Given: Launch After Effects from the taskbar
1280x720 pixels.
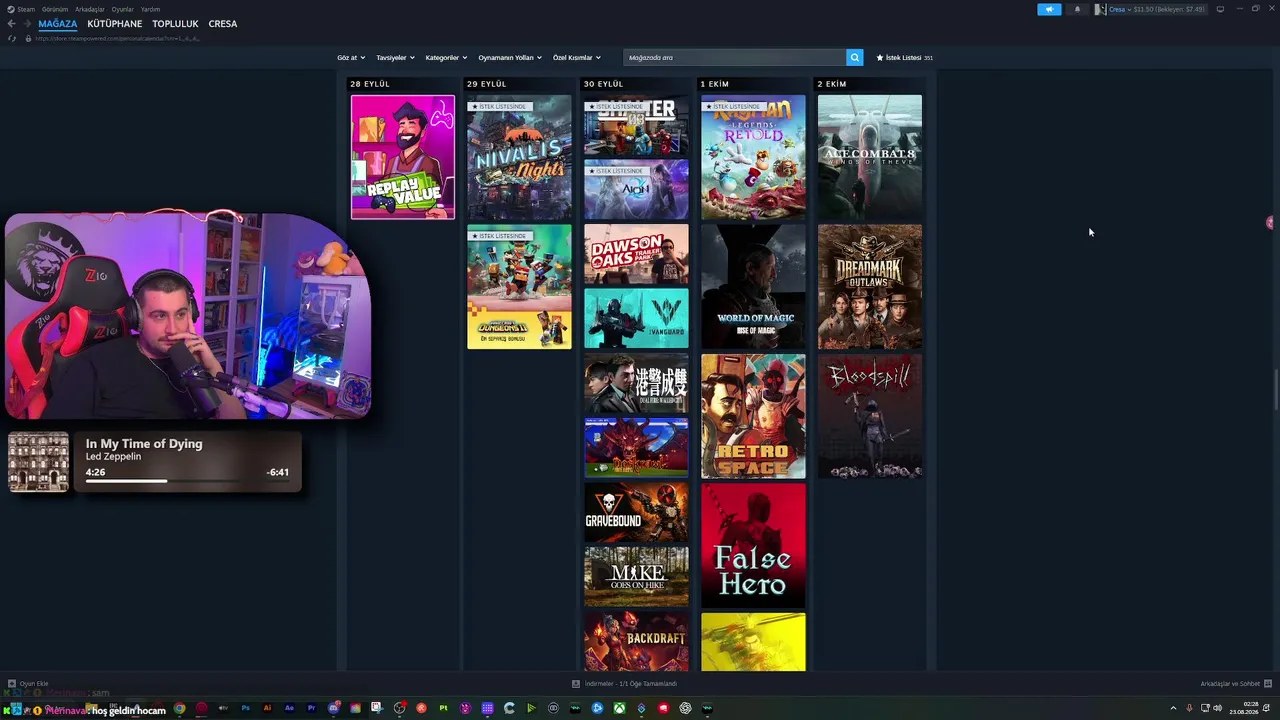Looking at the screenshot, I should point(289,708).
